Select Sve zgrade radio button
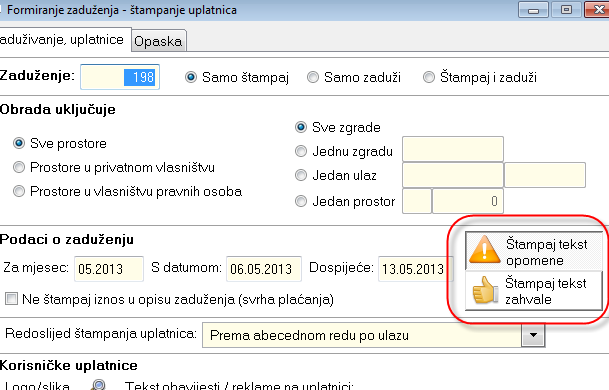Screen dimensions: 609x390 click(x=301, y=127)
